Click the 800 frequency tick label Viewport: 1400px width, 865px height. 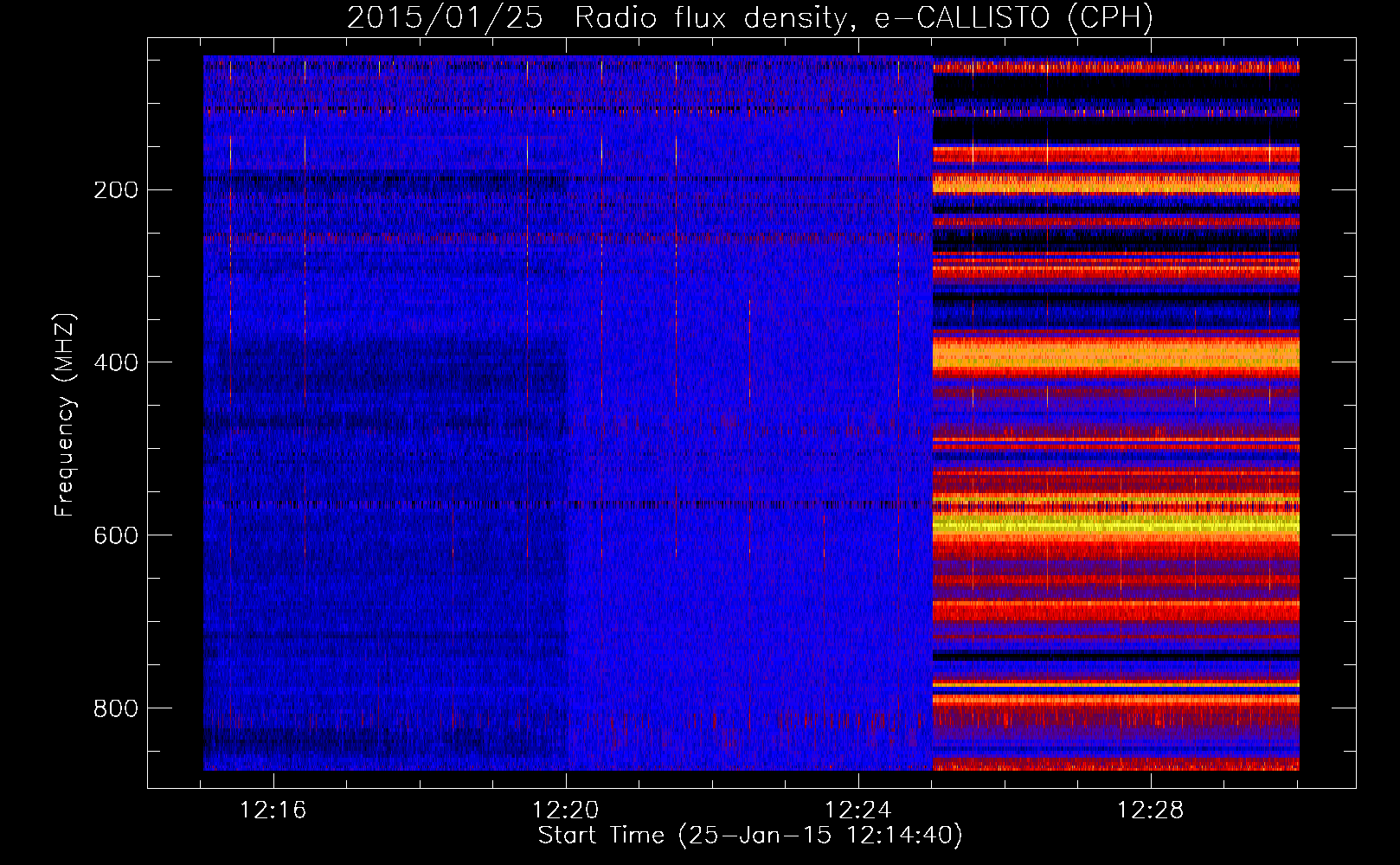[x=116, y=708]
